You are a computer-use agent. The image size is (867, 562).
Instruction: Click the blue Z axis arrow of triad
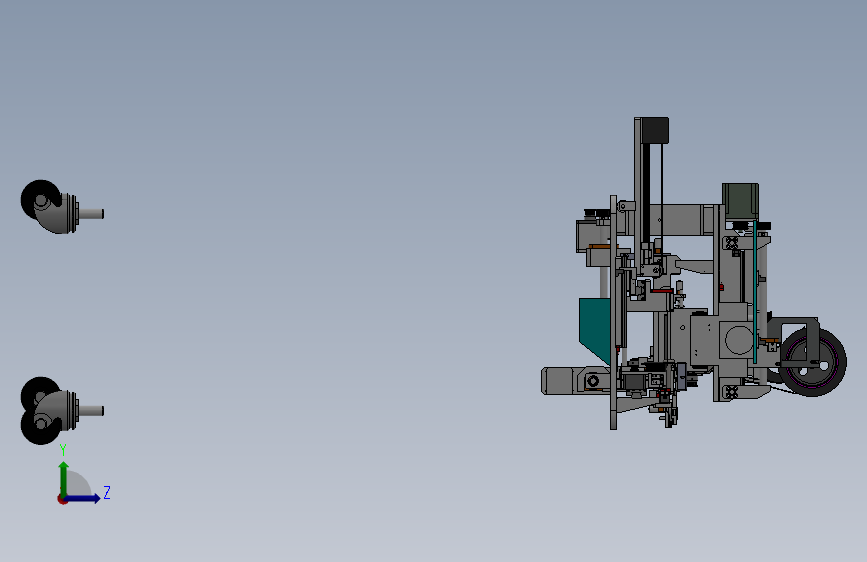[83, 498]
